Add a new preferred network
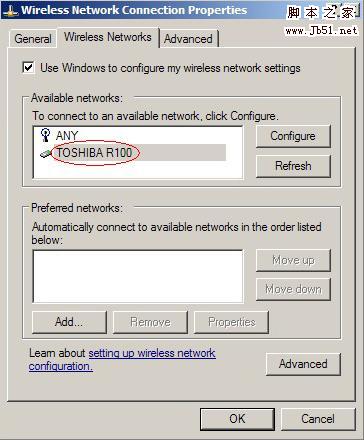Screen dimensions: 364x440 (x=69, y=322)
